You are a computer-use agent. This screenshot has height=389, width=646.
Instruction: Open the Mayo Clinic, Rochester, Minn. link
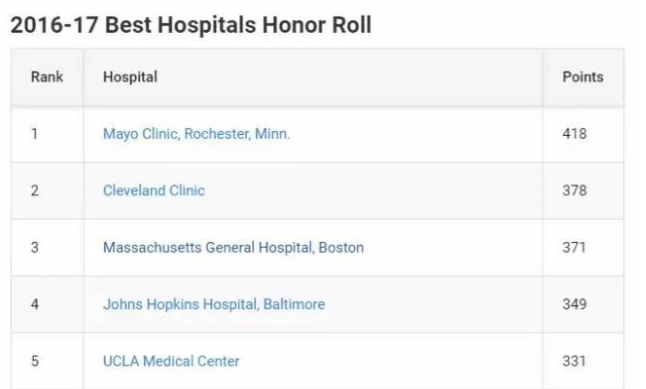click(x=197, y=134)
